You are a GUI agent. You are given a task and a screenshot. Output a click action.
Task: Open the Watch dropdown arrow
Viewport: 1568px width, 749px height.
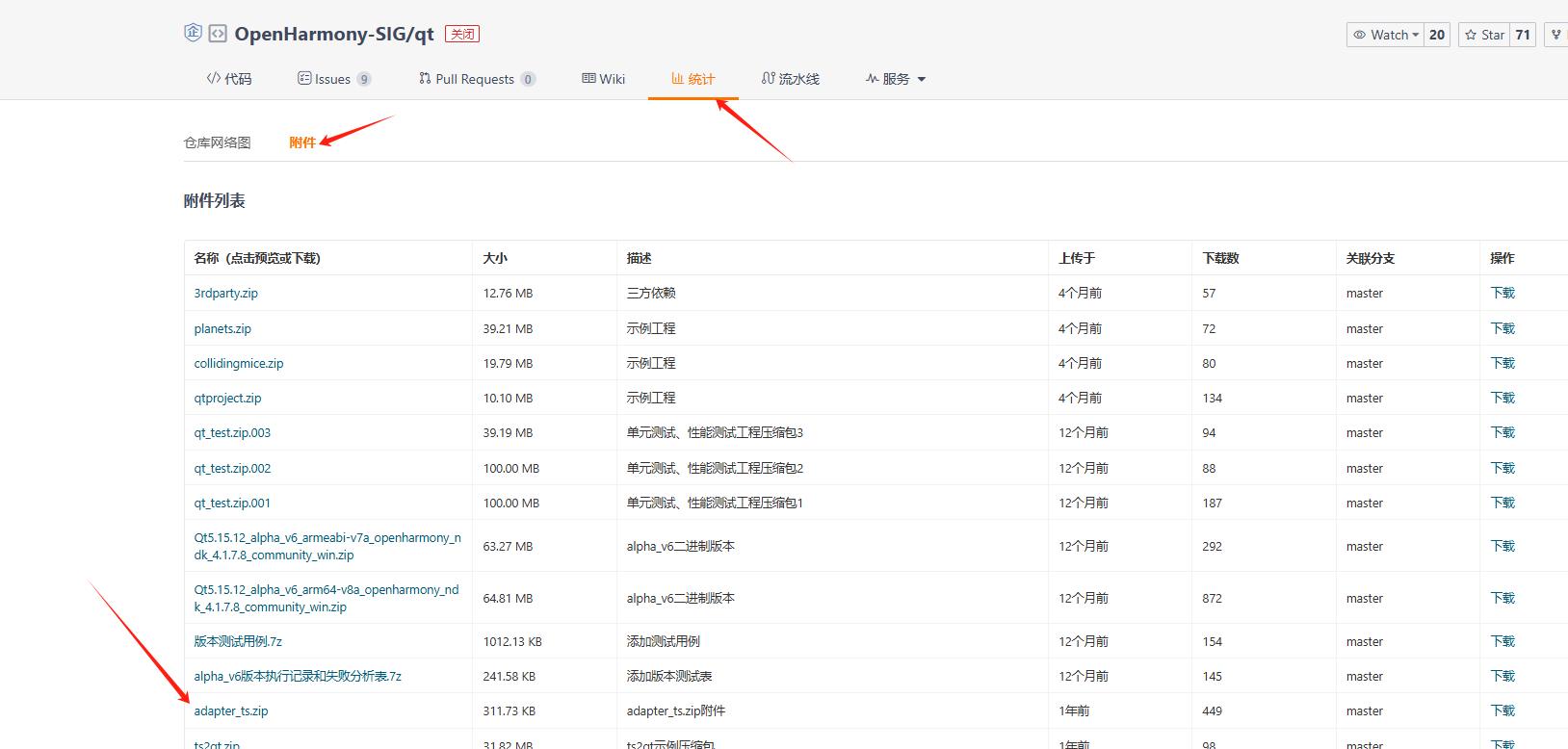coord(1416,35)
